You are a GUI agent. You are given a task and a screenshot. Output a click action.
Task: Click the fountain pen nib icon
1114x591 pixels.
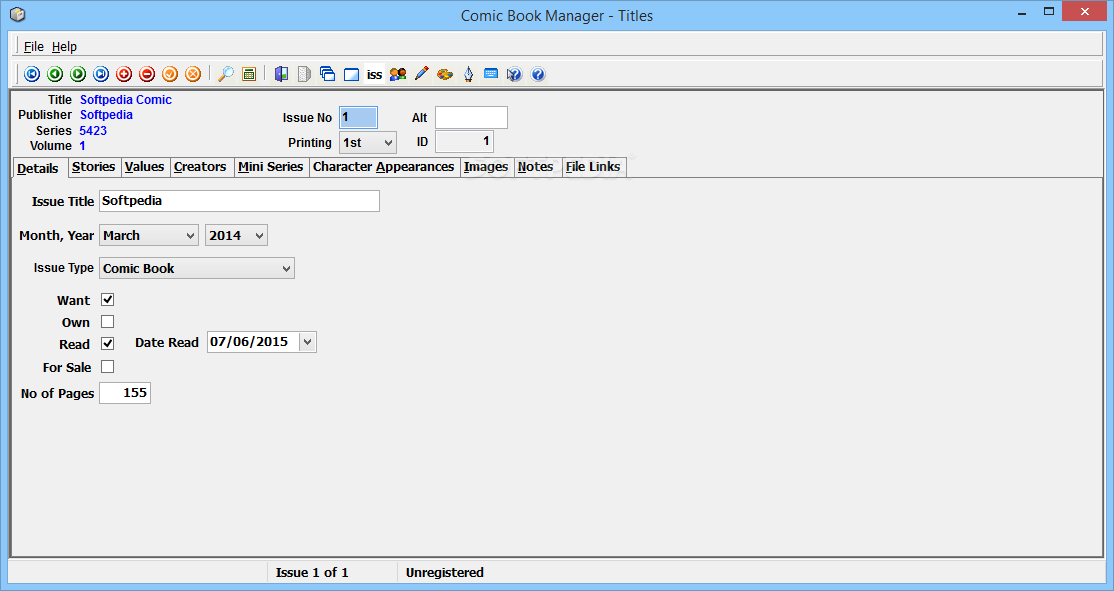(468, 74)
